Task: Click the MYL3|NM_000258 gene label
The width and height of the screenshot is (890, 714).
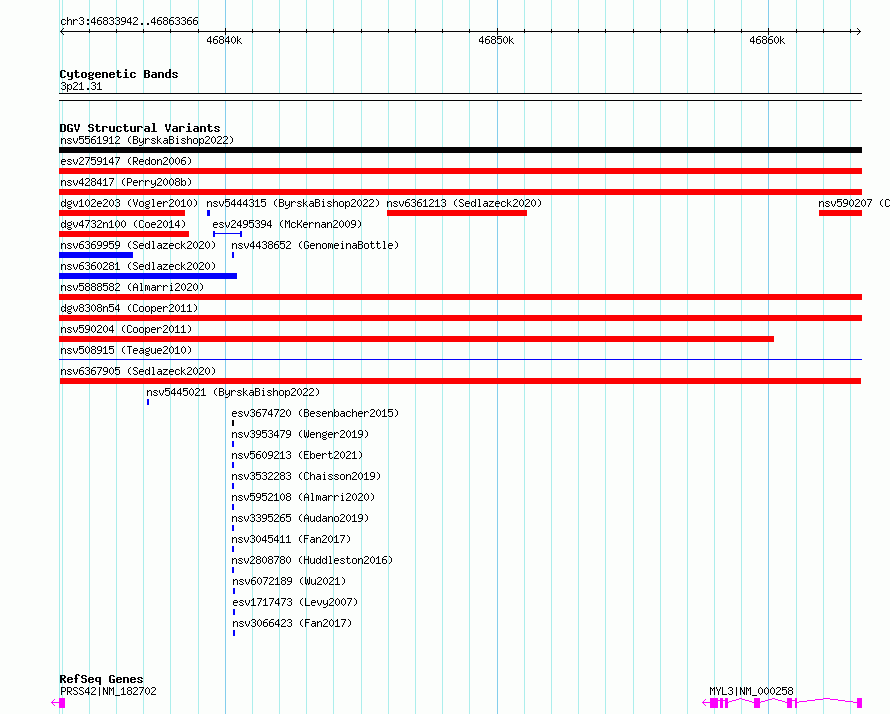Action: (x=751, y=691)
